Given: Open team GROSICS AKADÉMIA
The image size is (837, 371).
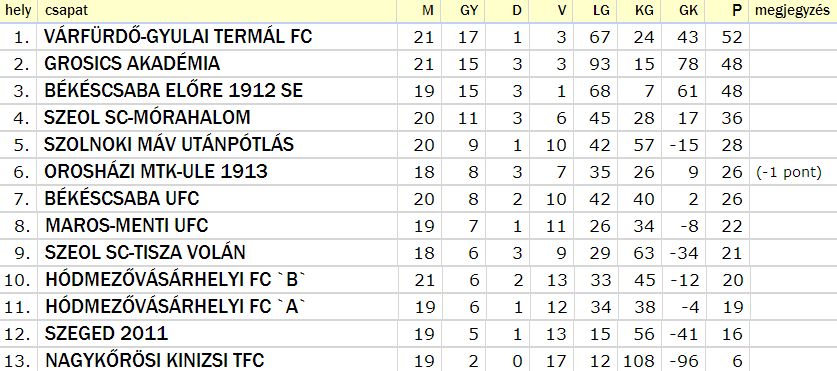Looking at the screenshot, I should [132, 64].
